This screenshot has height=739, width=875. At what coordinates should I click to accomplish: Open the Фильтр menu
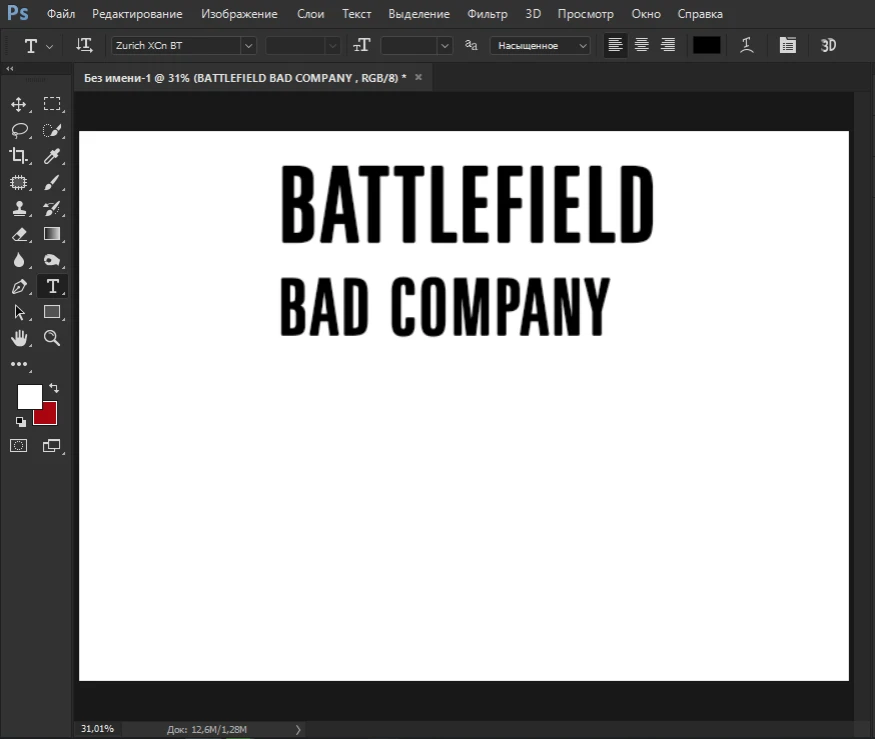(487, 14)
